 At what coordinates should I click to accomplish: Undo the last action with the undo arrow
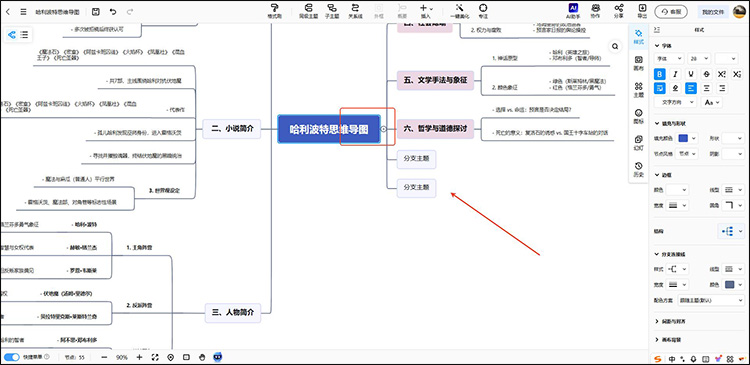pyautogui.click(x=113, y=11)
